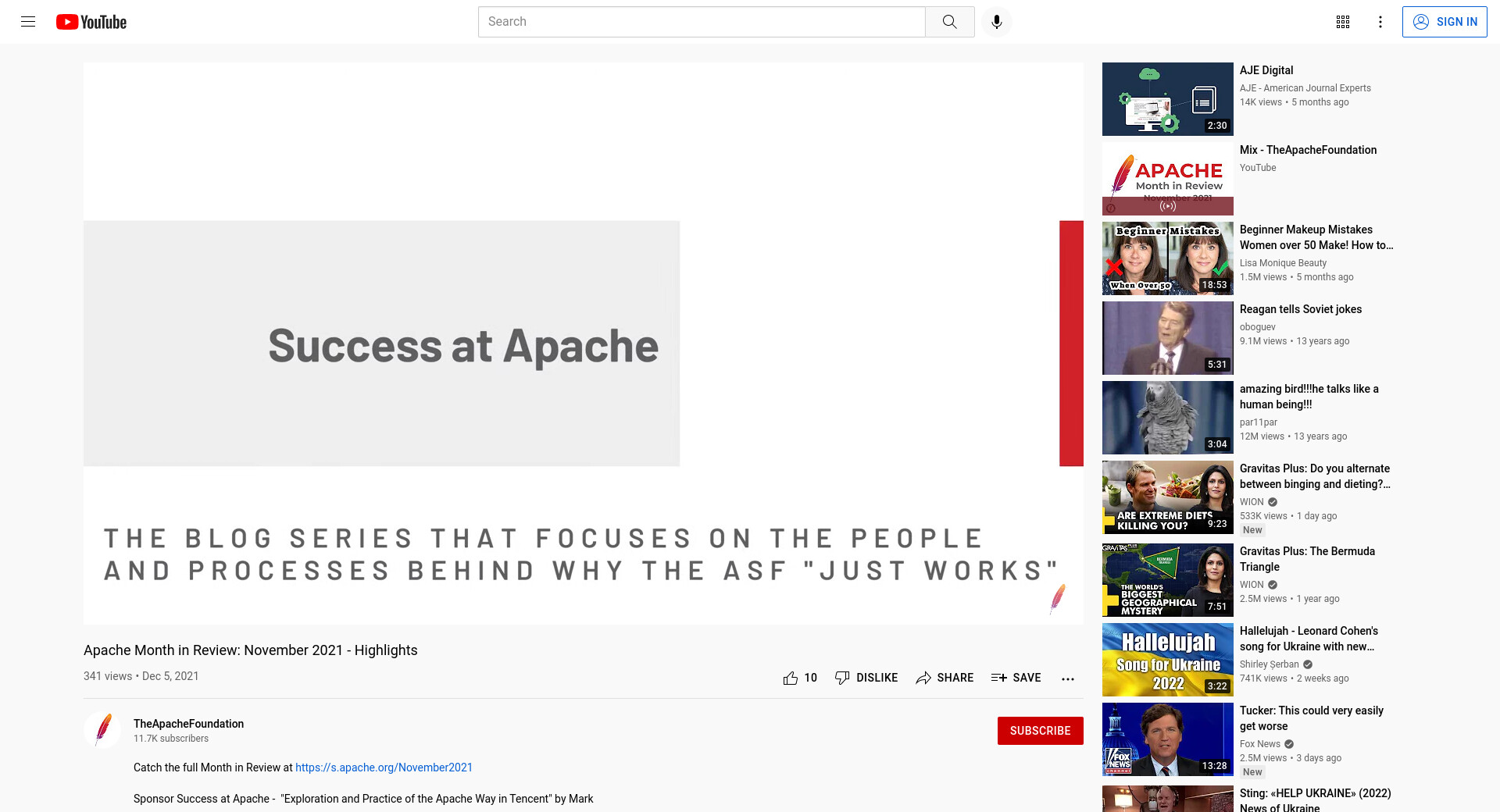Open the hamburger guide menu
1500x812 pixels.
[x=28, y=22]
